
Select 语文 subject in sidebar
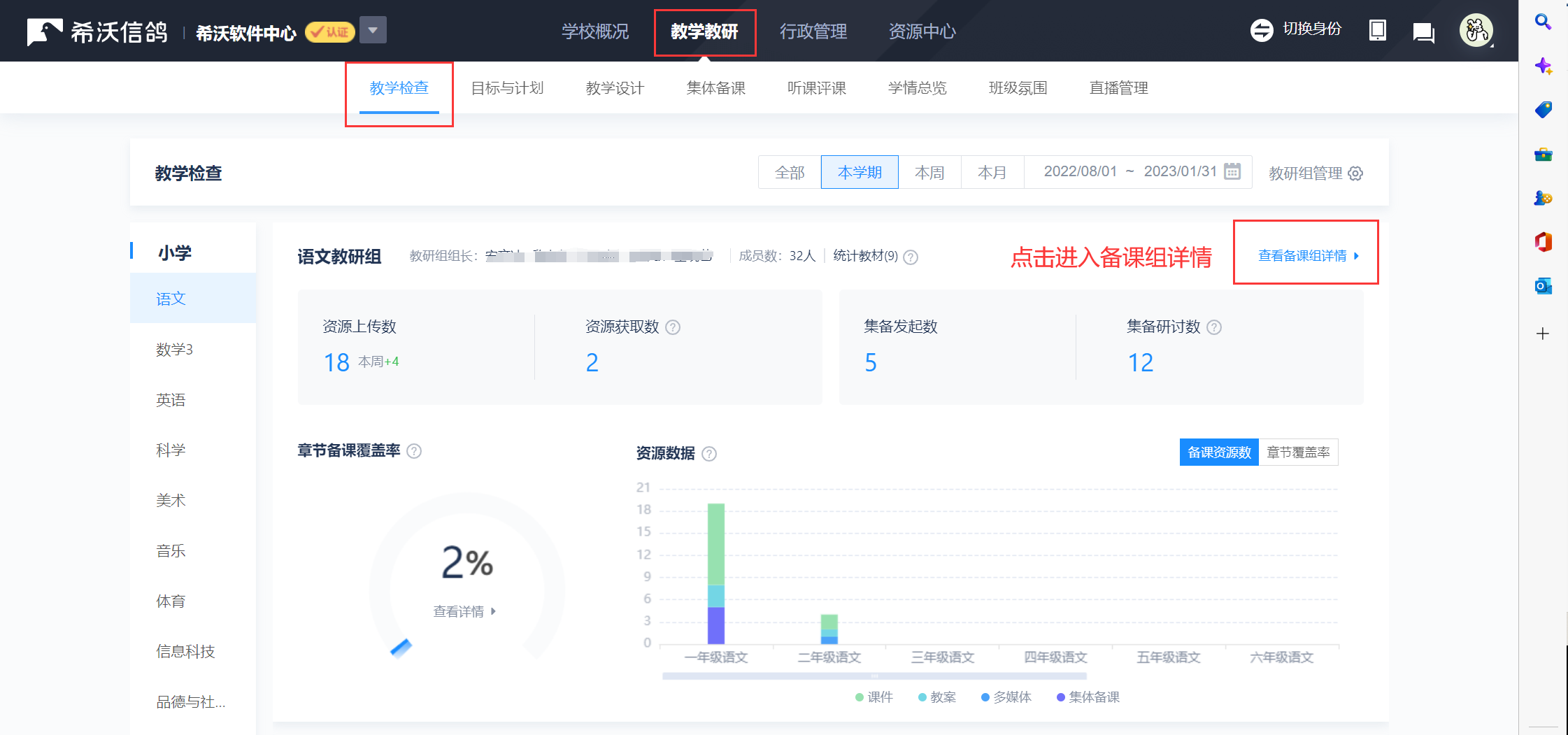click(193, 299)
